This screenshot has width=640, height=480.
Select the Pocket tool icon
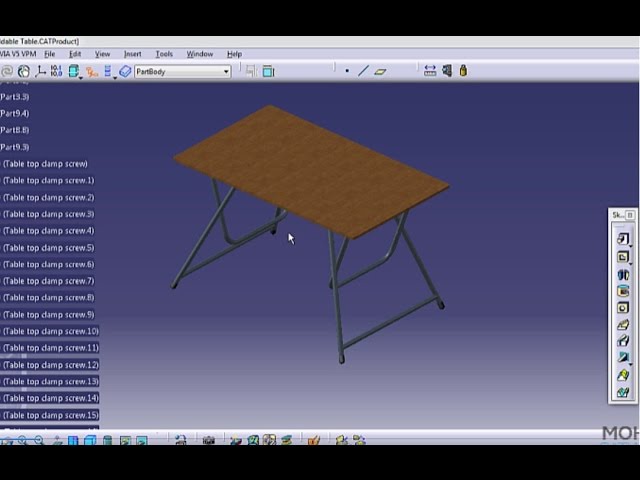tap(622, 257)
